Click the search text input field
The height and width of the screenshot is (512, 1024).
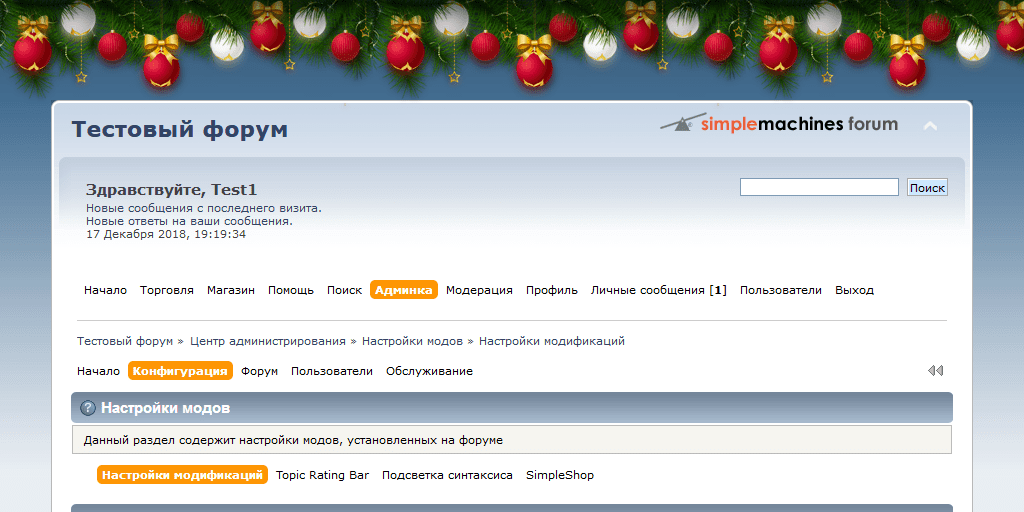click(x=819, y=187)
